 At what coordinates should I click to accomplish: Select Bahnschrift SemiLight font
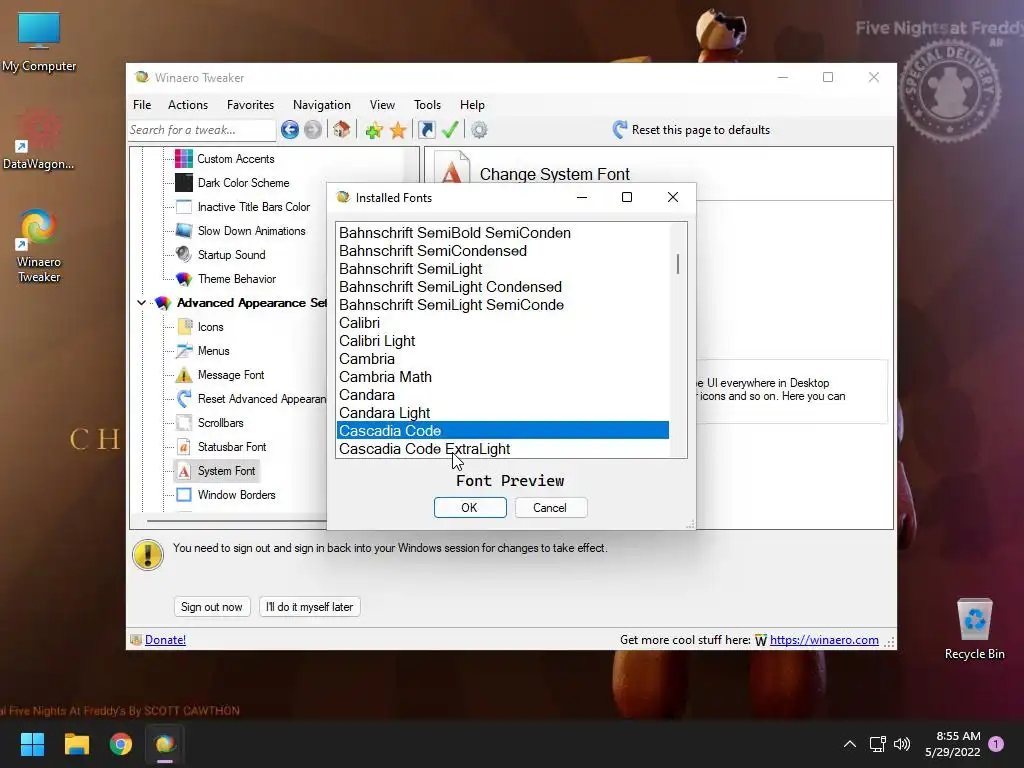502,269
